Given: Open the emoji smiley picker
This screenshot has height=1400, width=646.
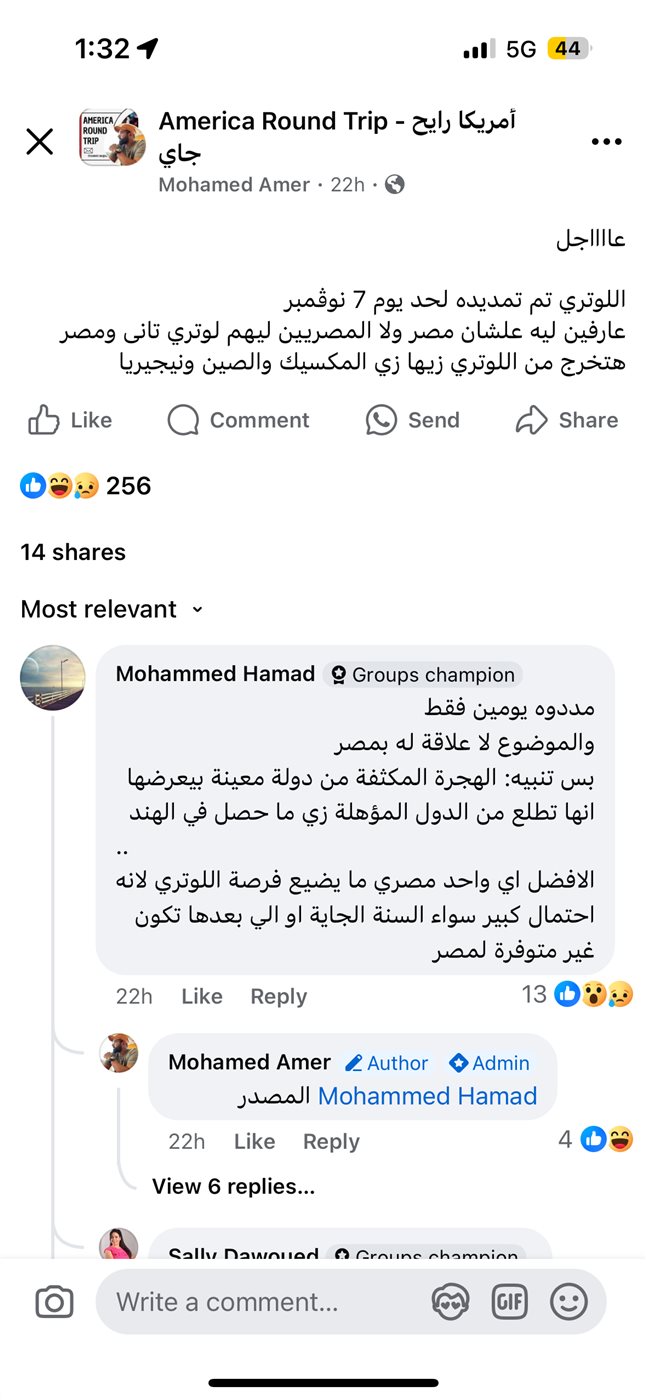Looking at the screenshot, I should pyautogui.click(x=569, y=1301).
